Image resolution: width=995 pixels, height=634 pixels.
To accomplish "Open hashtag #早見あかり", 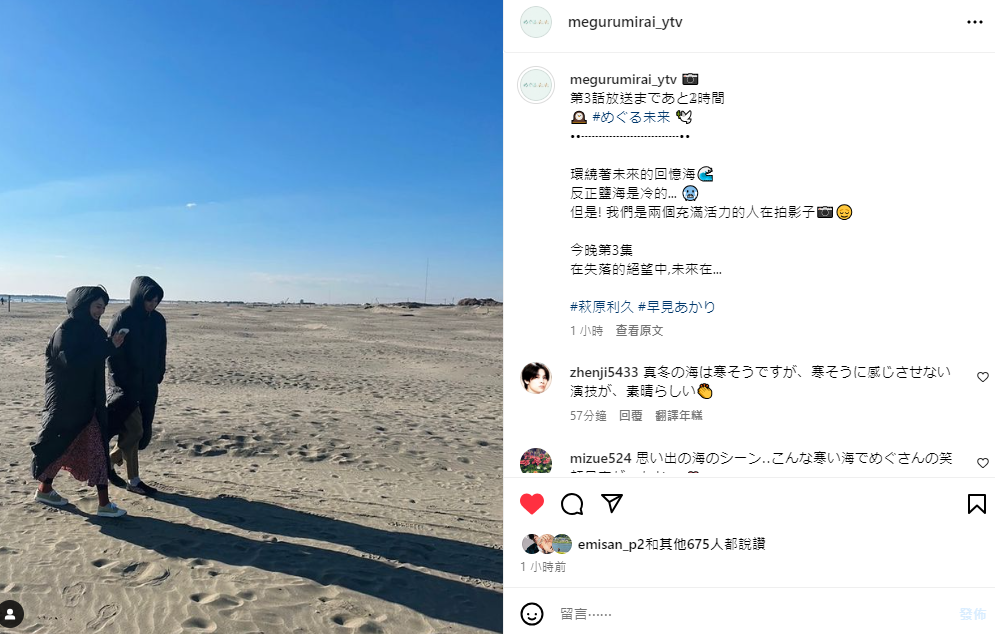I will tap(676, 307).
